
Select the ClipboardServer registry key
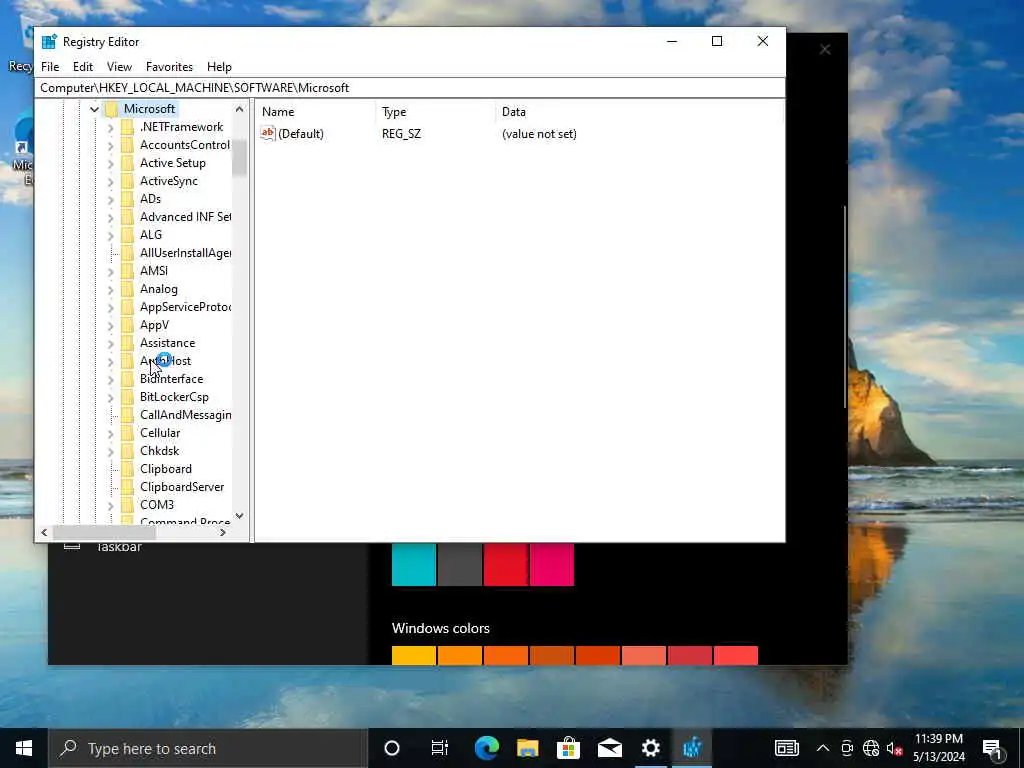click(182, 487)
